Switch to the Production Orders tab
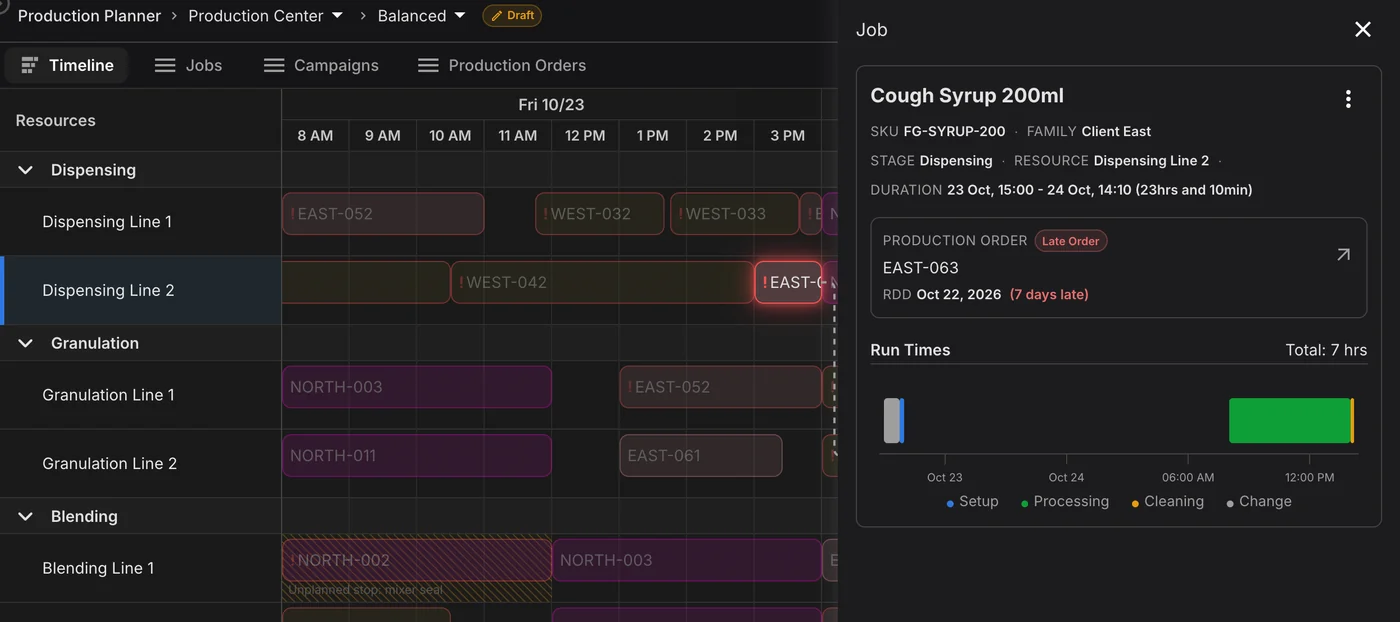 502,65
